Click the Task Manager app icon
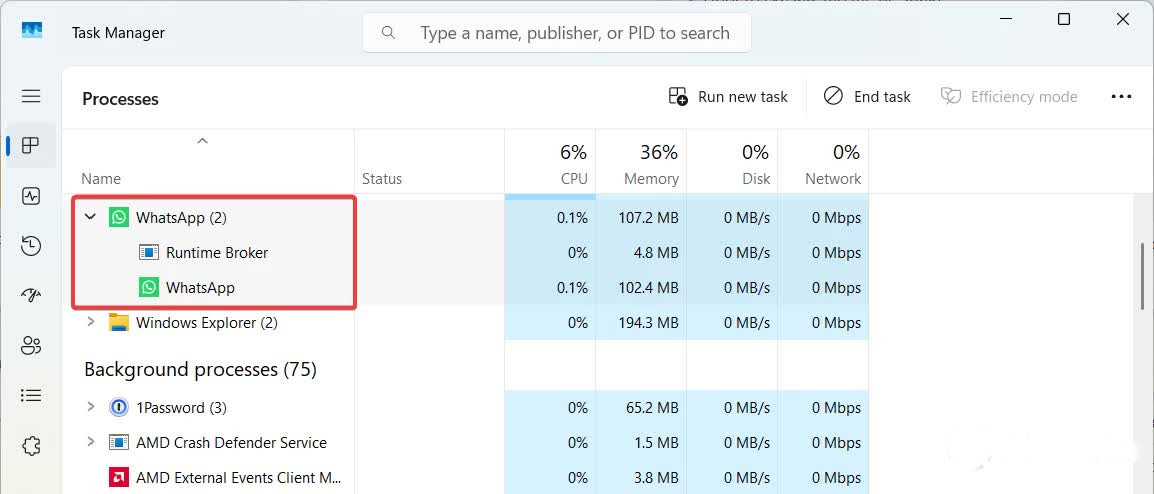Screen dimensions: 1154x494 (32, 31)
